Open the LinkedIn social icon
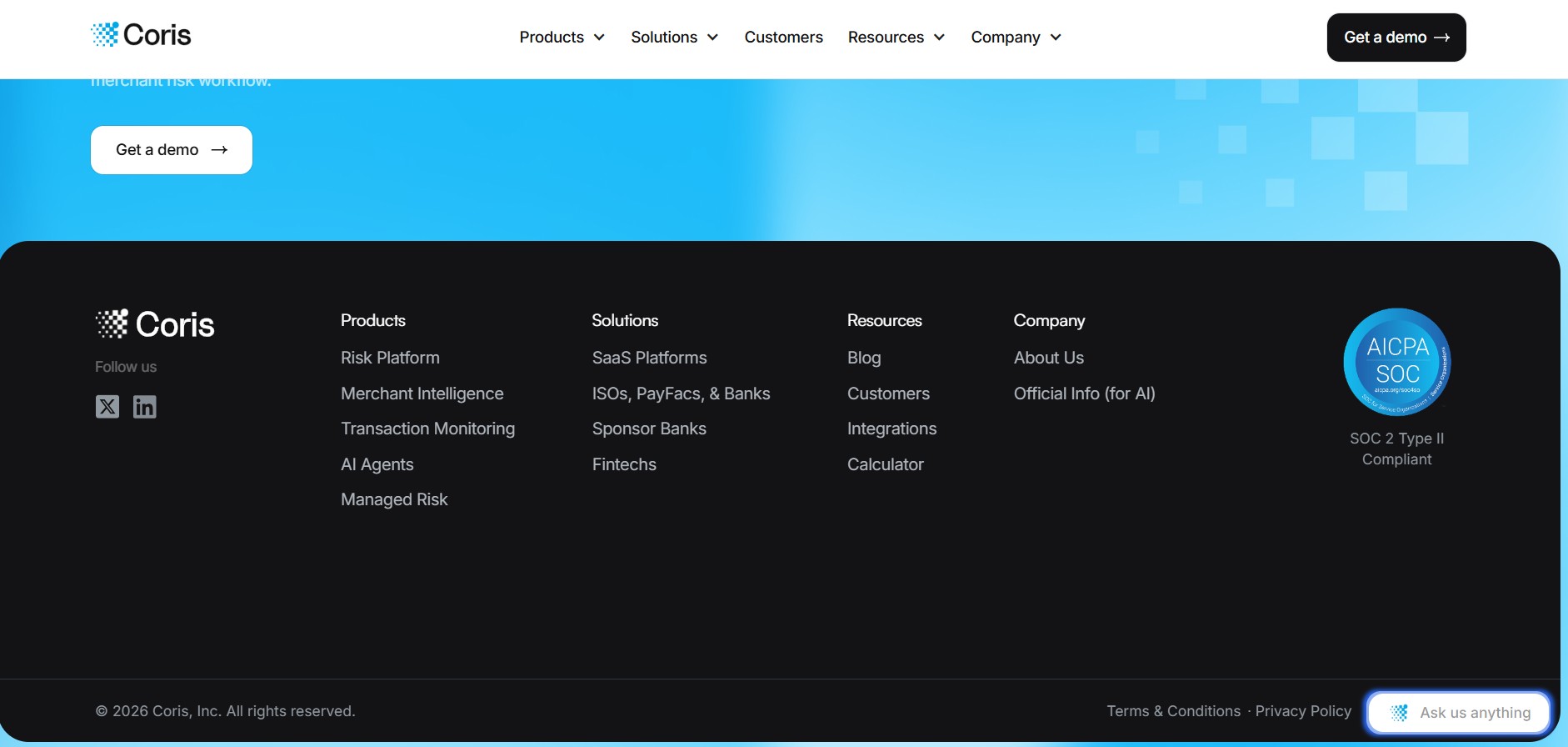The image size is (1568, 747). click(x=145, y=407)
